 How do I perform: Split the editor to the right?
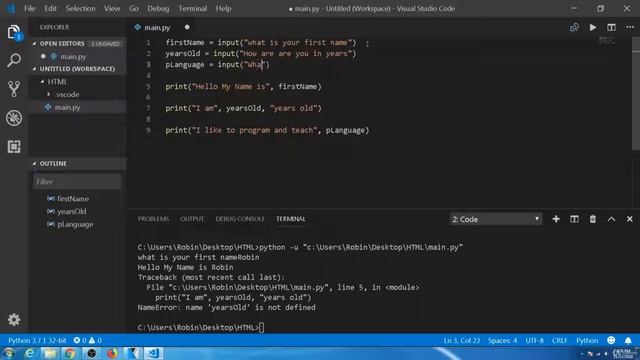coord(611,27)
